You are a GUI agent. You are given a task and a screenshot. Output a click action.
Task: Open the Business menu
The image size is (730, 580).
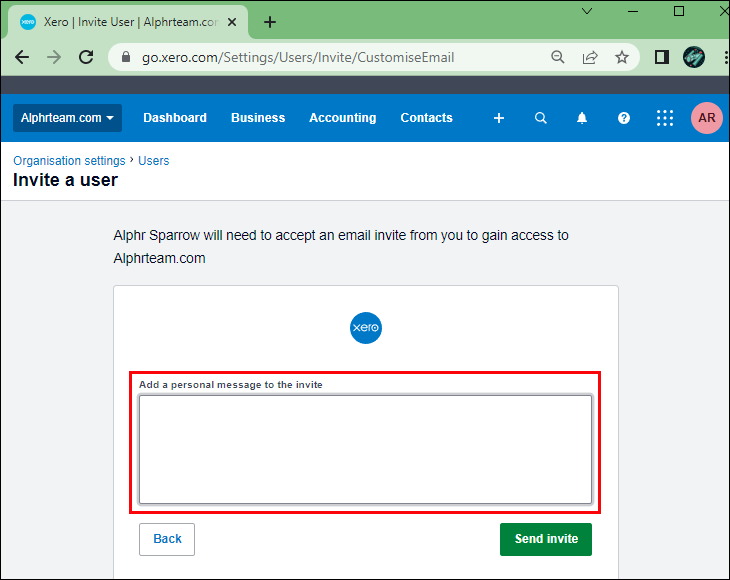(x=258, y=118)
